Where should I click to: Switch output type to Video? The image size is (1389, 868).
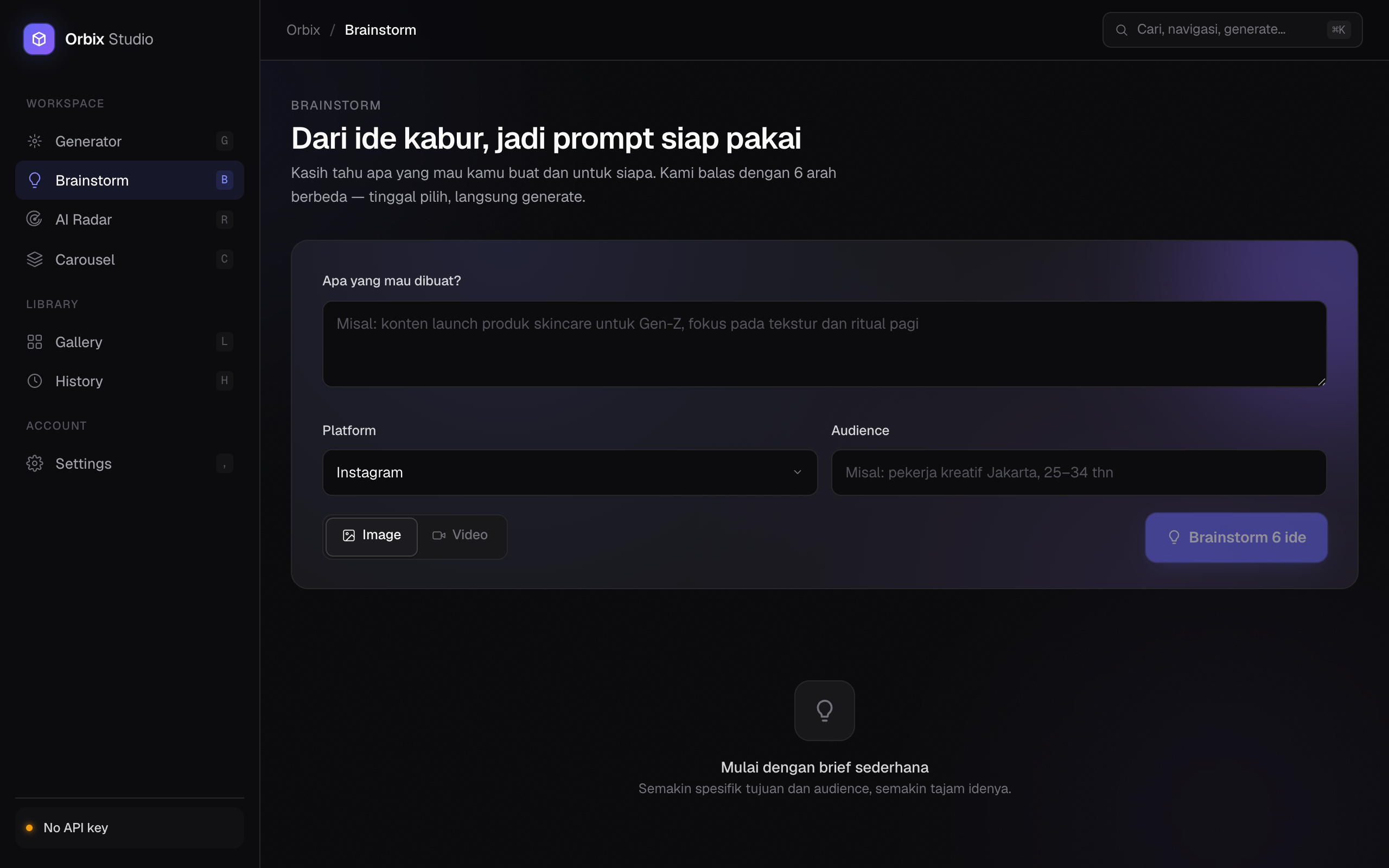(460, 535)
